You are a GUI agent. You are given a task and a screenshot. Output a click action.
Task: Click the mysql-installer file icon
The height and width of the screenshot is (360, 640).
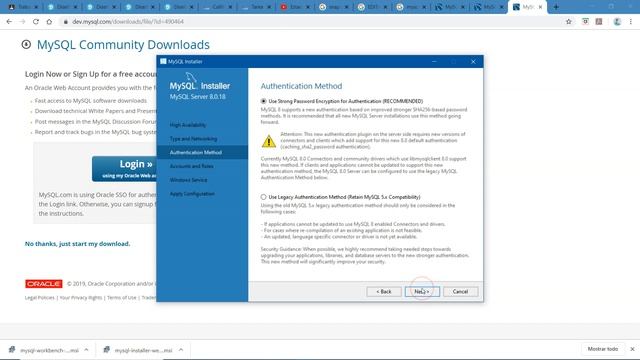click(107, 350)
